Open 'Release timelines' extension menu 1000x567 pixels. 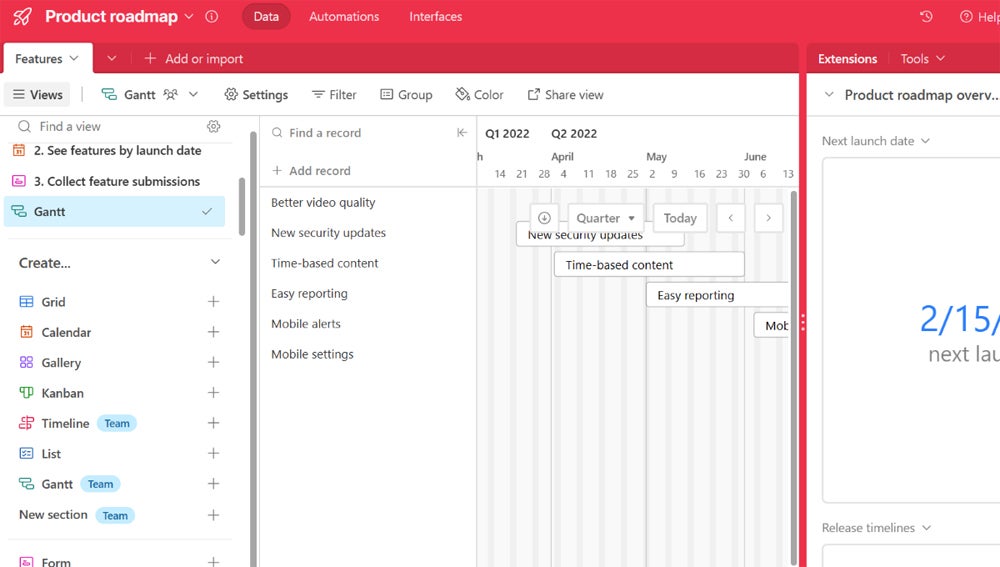click(876, 528)
